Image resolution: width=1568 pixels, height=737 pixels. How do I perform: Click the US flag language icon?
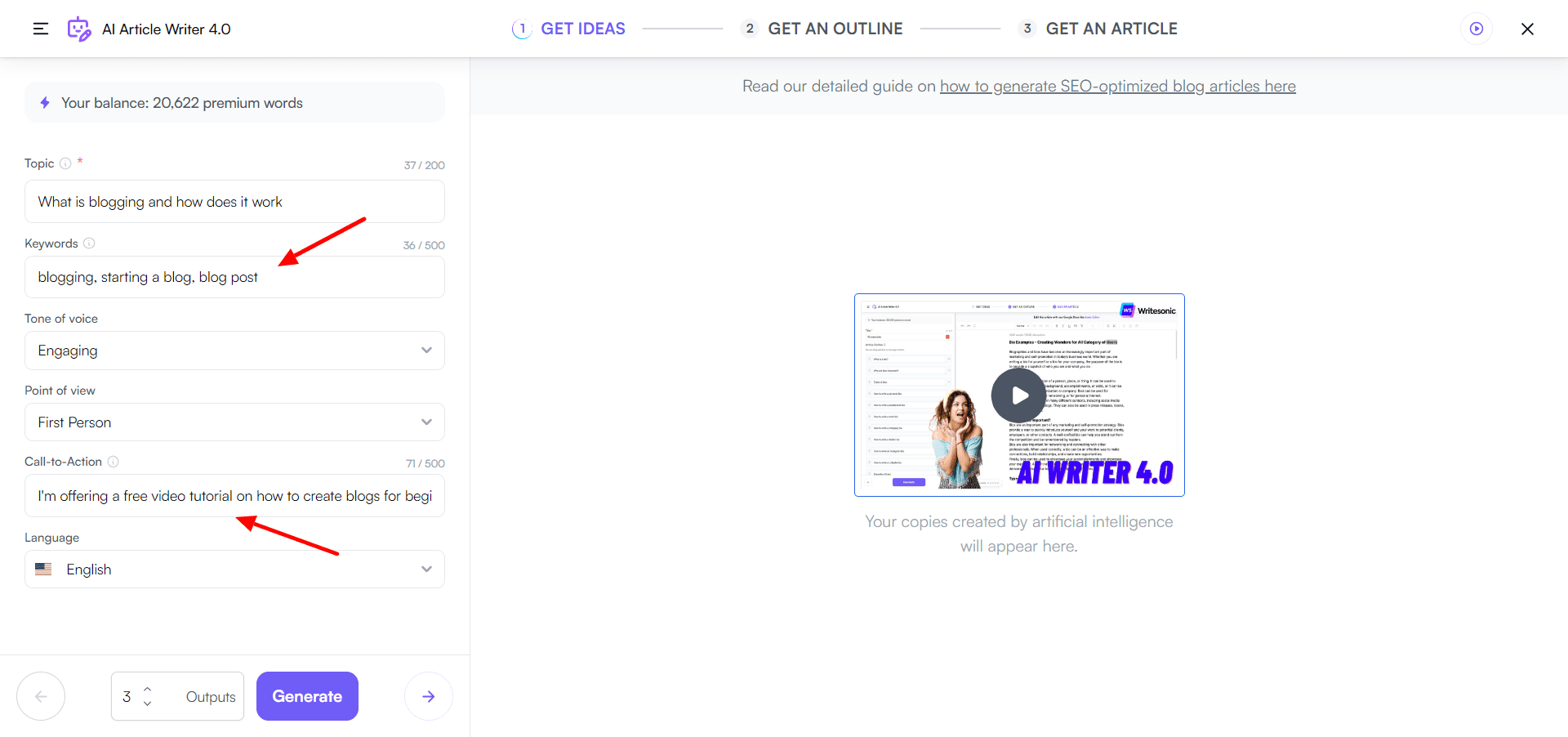pyautogui.click(x=44, y=569)
